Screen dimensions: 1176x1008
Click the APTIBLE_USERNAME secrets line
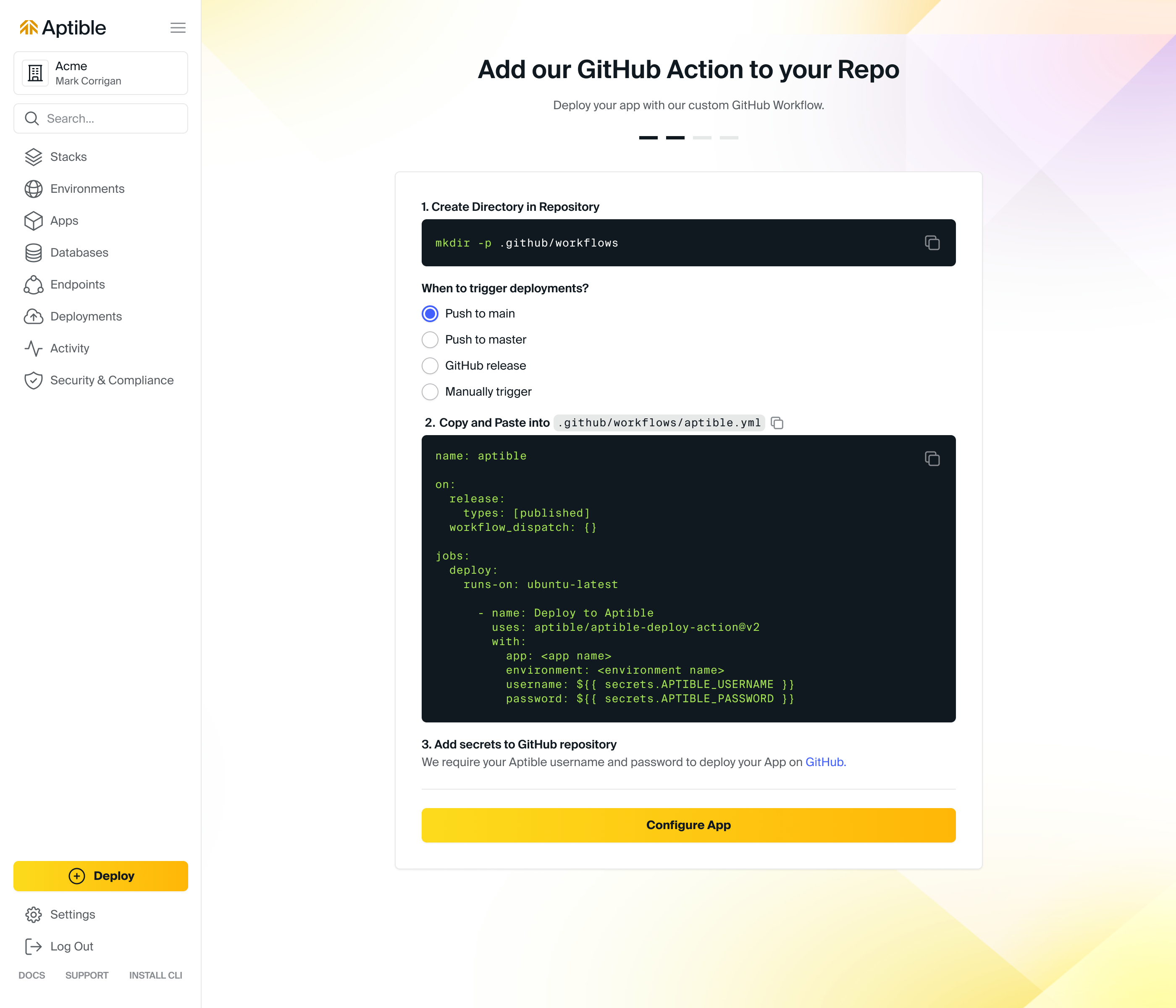click(650, 685)
